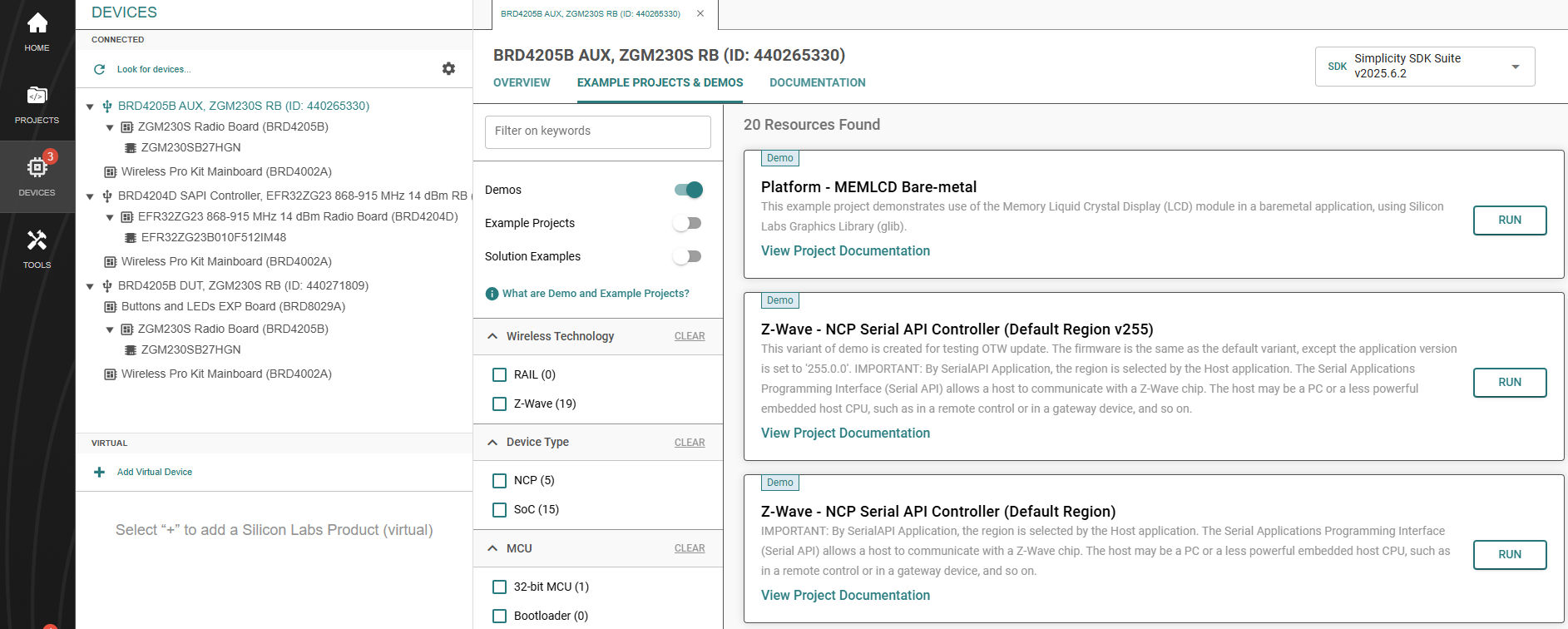Switch to the Overview tab
Screen dimensions: 1568x629
pos(522,82)
